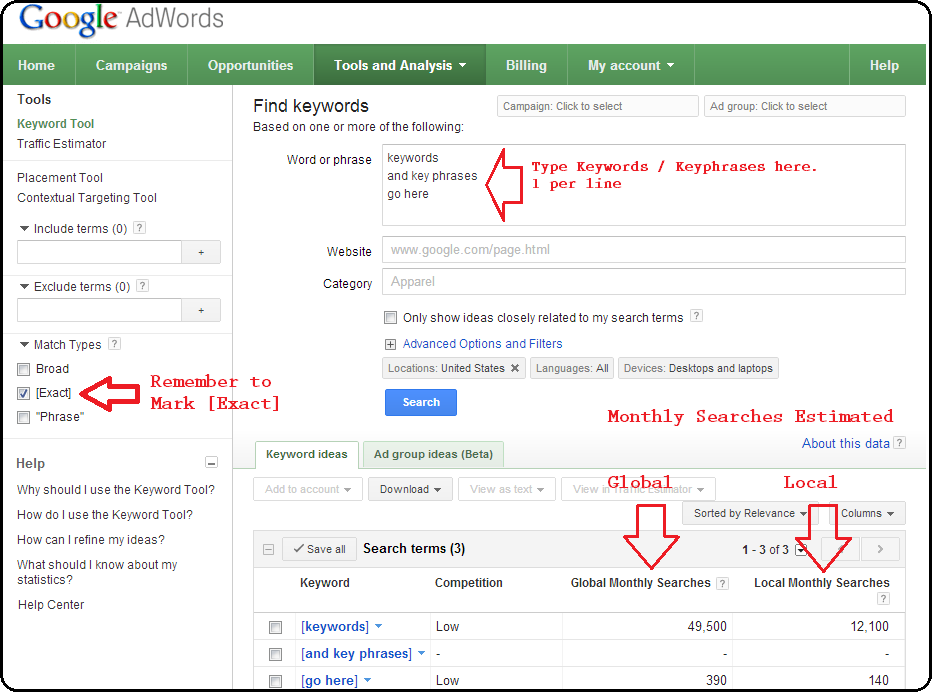Open the Keyword Tool link

[56, 124]
